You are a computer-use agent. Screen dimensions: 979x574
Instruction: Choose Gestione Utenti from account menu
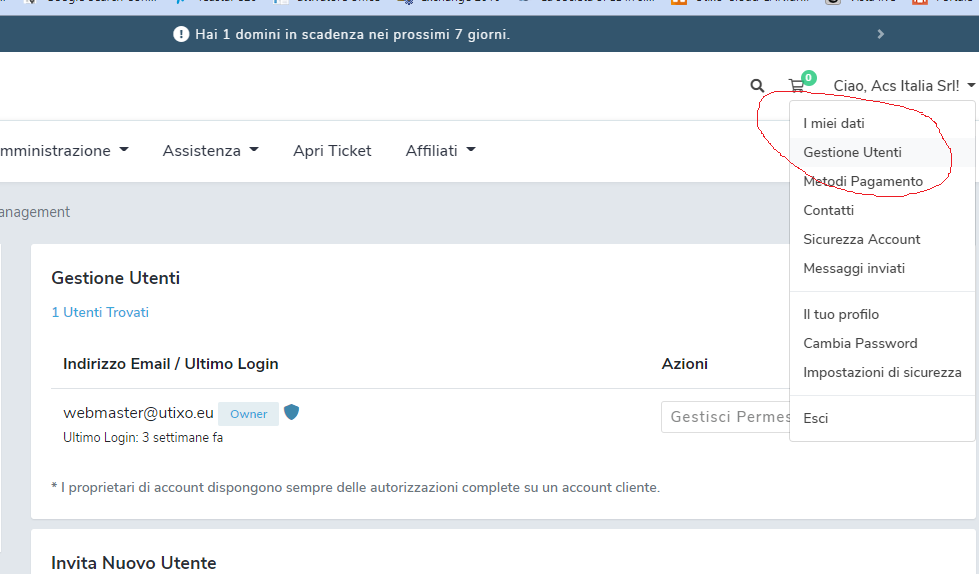[852, 153]
